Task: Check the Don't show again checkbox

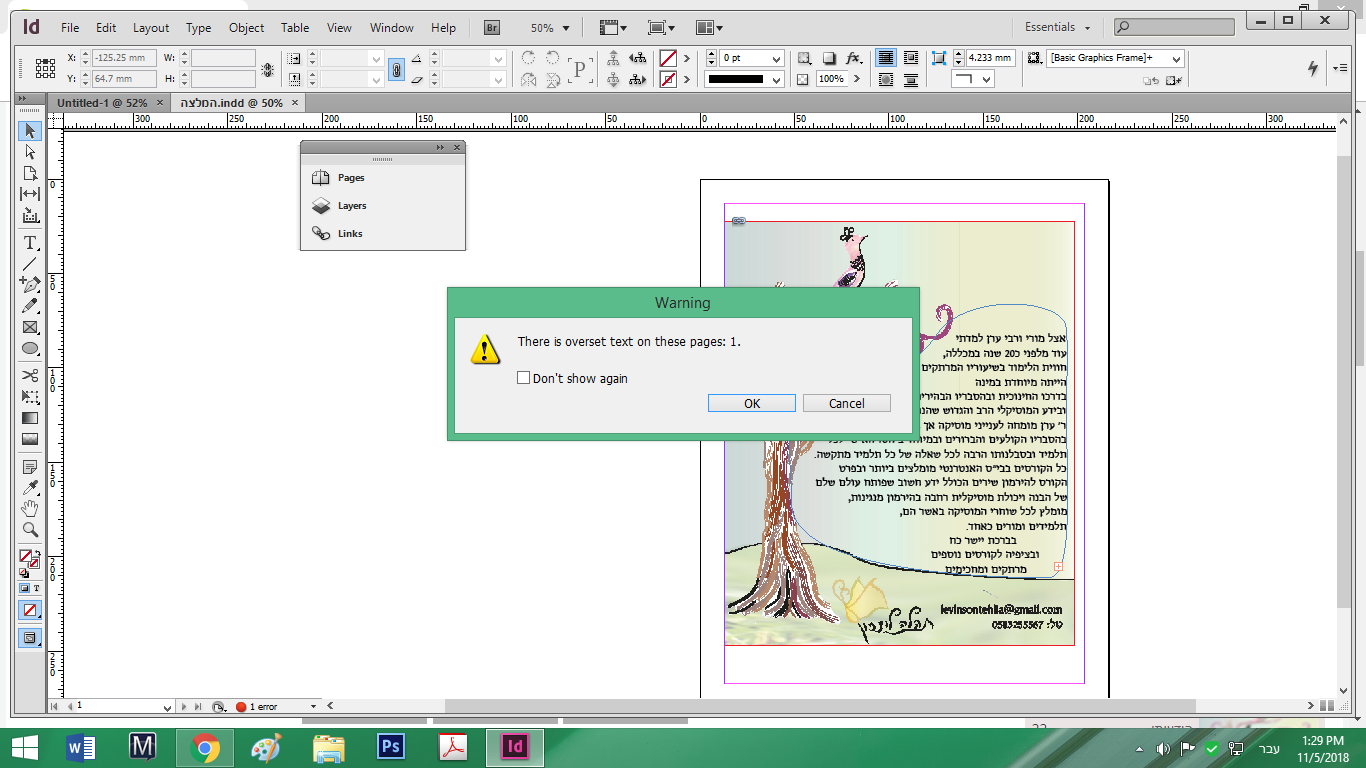Action: (x=523, y=378)
